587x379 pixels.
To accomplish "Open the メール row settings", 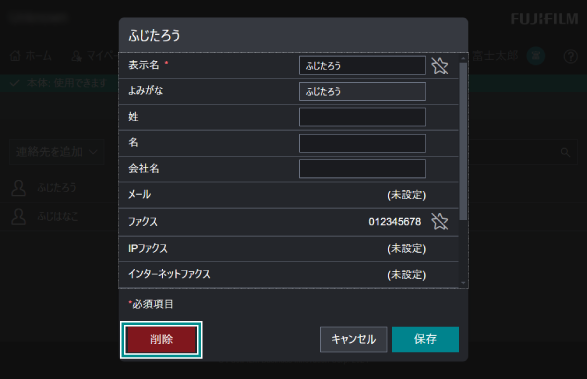I will click(x=289, y=195).
